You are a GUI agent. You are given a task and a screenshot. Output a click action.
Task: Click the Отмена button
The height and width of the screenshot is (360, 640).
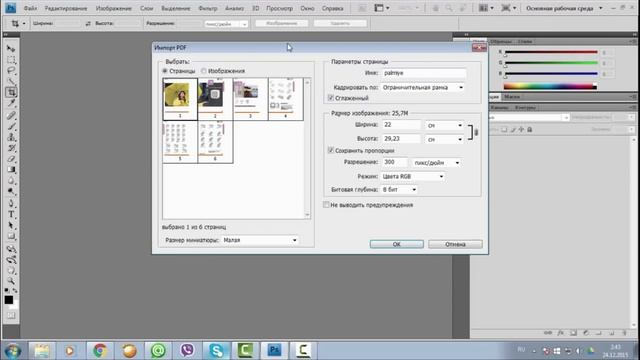click(x=455, y=244)
